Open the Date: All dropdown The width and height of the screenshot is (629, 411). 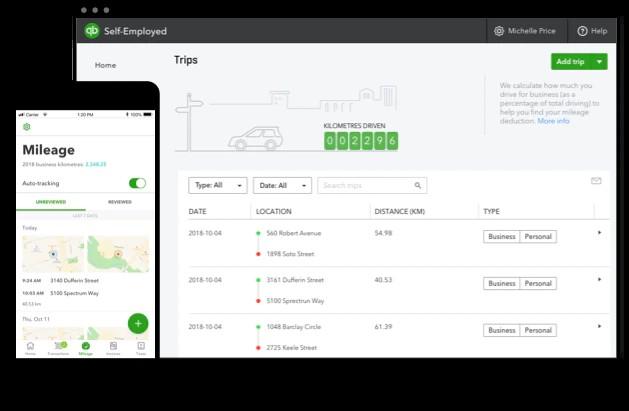coord(282,185)
